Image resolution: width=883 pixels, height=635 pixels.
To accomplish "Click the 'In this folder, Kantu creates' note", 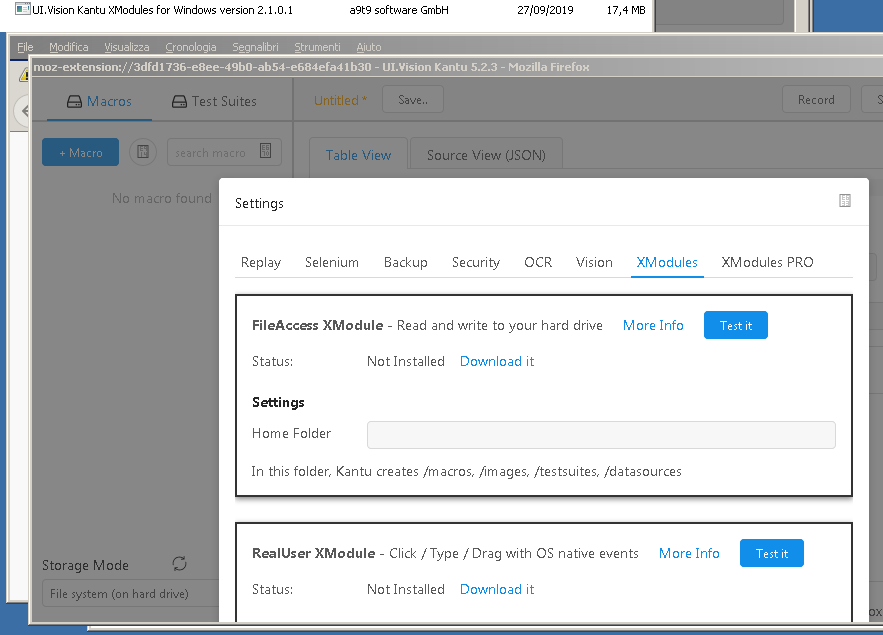I will pos(466,472).
